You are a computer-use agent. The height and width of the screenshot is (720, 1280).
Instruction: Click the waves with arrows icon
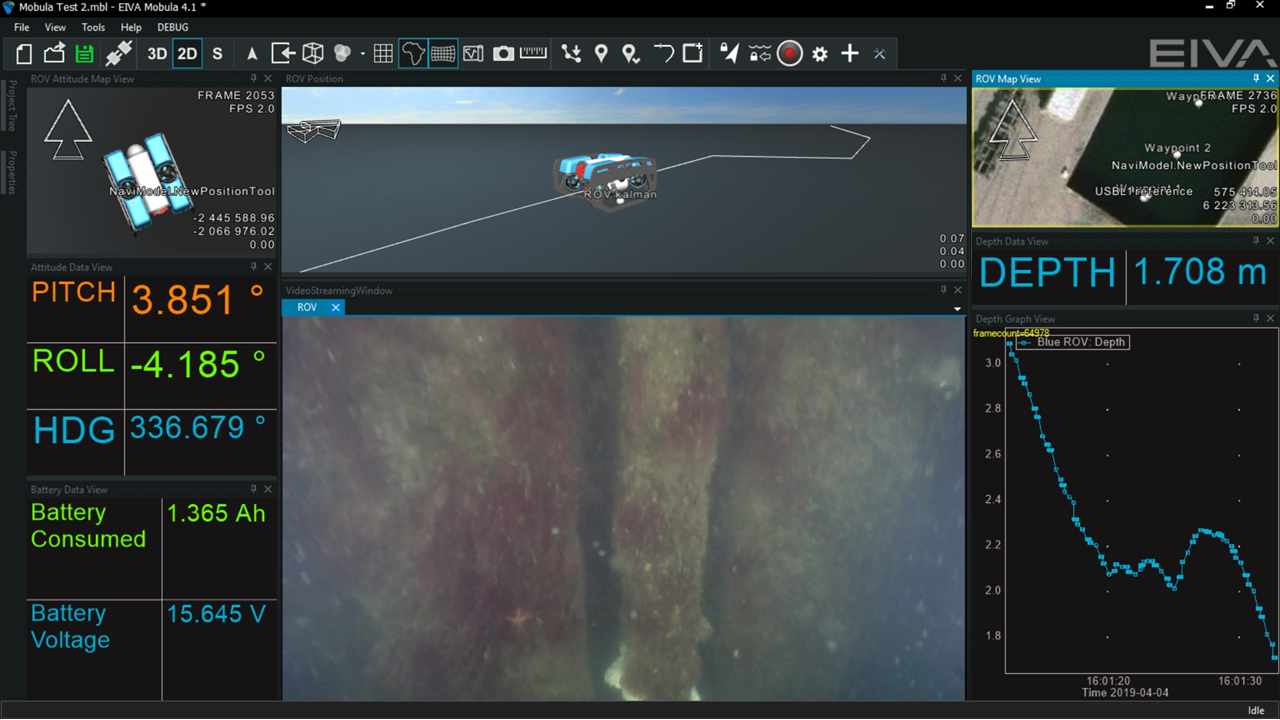click(759, 54)
